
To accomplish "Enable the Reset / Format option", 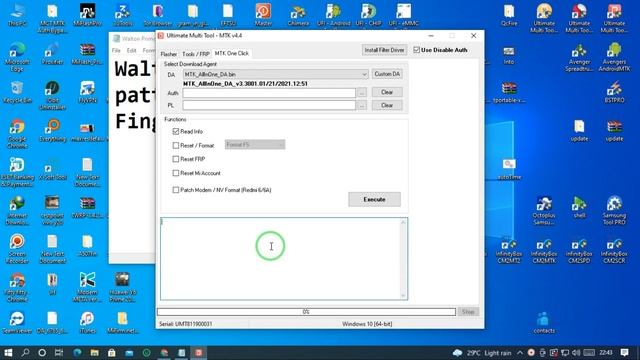I will 176,145.
